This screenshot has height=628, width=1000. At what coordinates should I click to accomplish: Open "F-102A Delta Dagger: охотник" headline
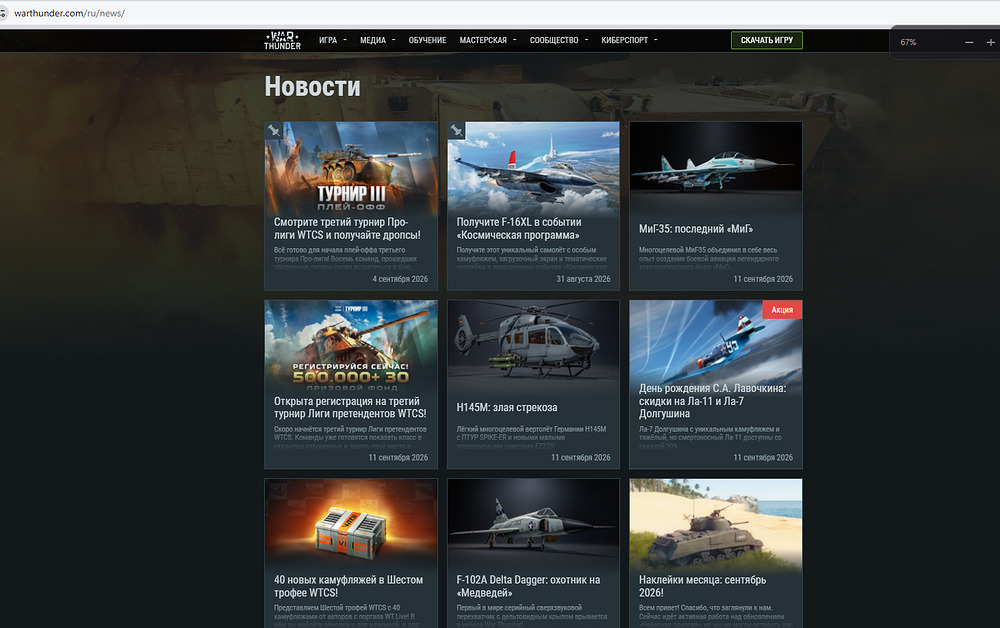tap(528, 586)
